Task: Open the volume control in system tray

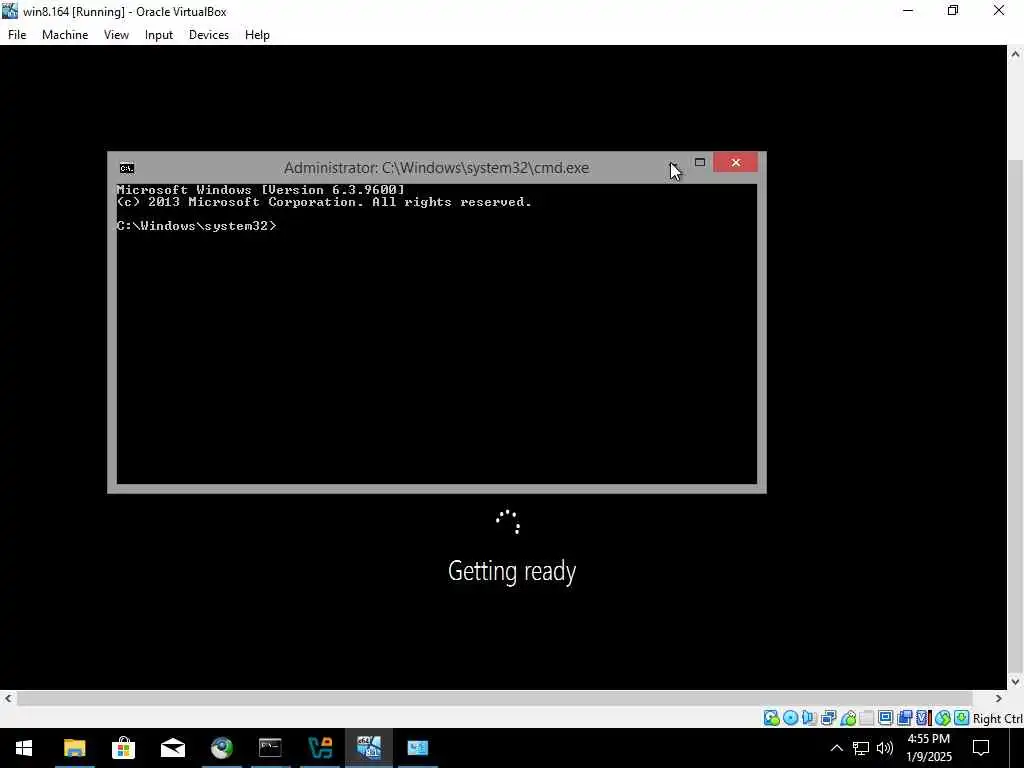Action: pos(885,748)
